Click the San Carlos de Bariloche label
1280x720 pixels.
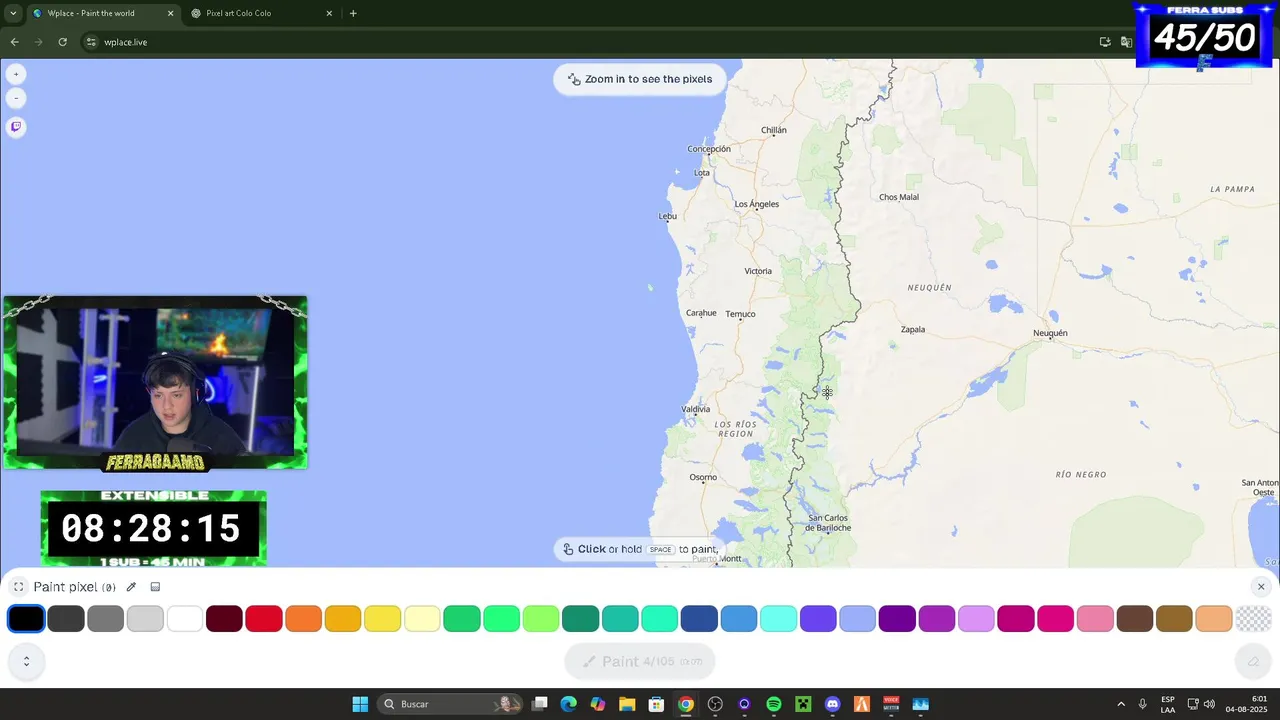[830, 523]
